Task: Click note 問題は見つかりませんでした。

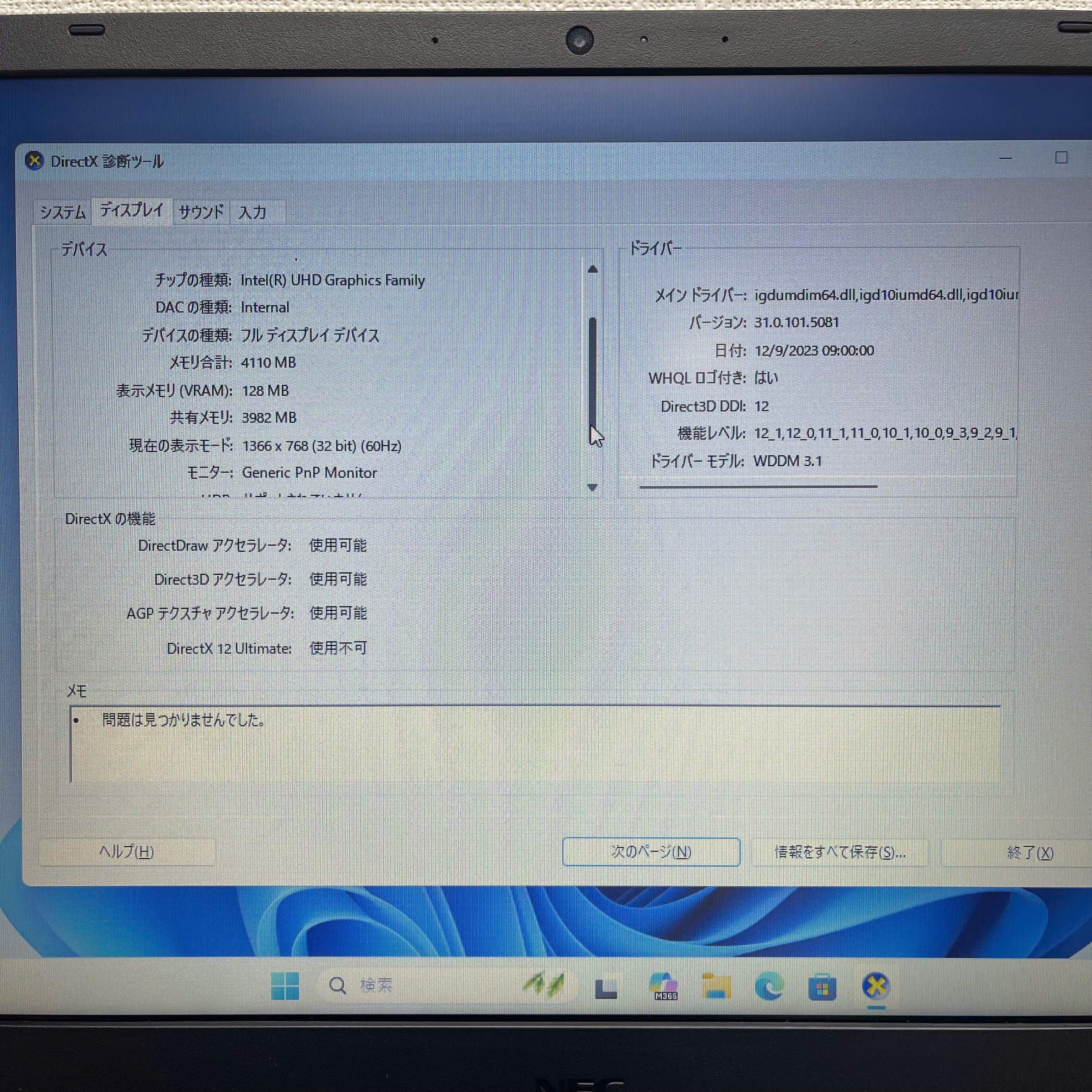Action: click(183, 719)
